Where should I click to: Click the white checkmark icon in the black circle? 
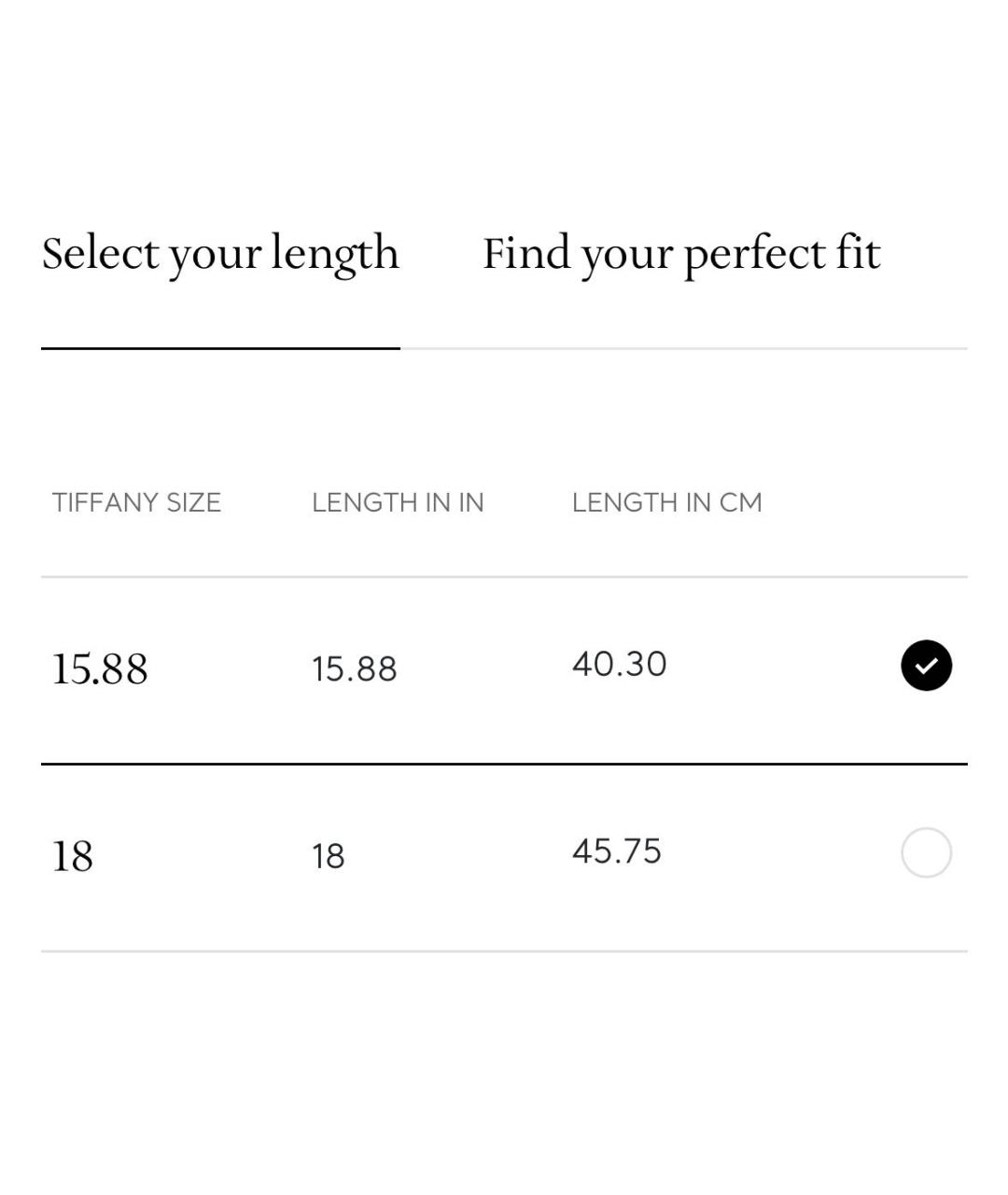coord(926,666)
